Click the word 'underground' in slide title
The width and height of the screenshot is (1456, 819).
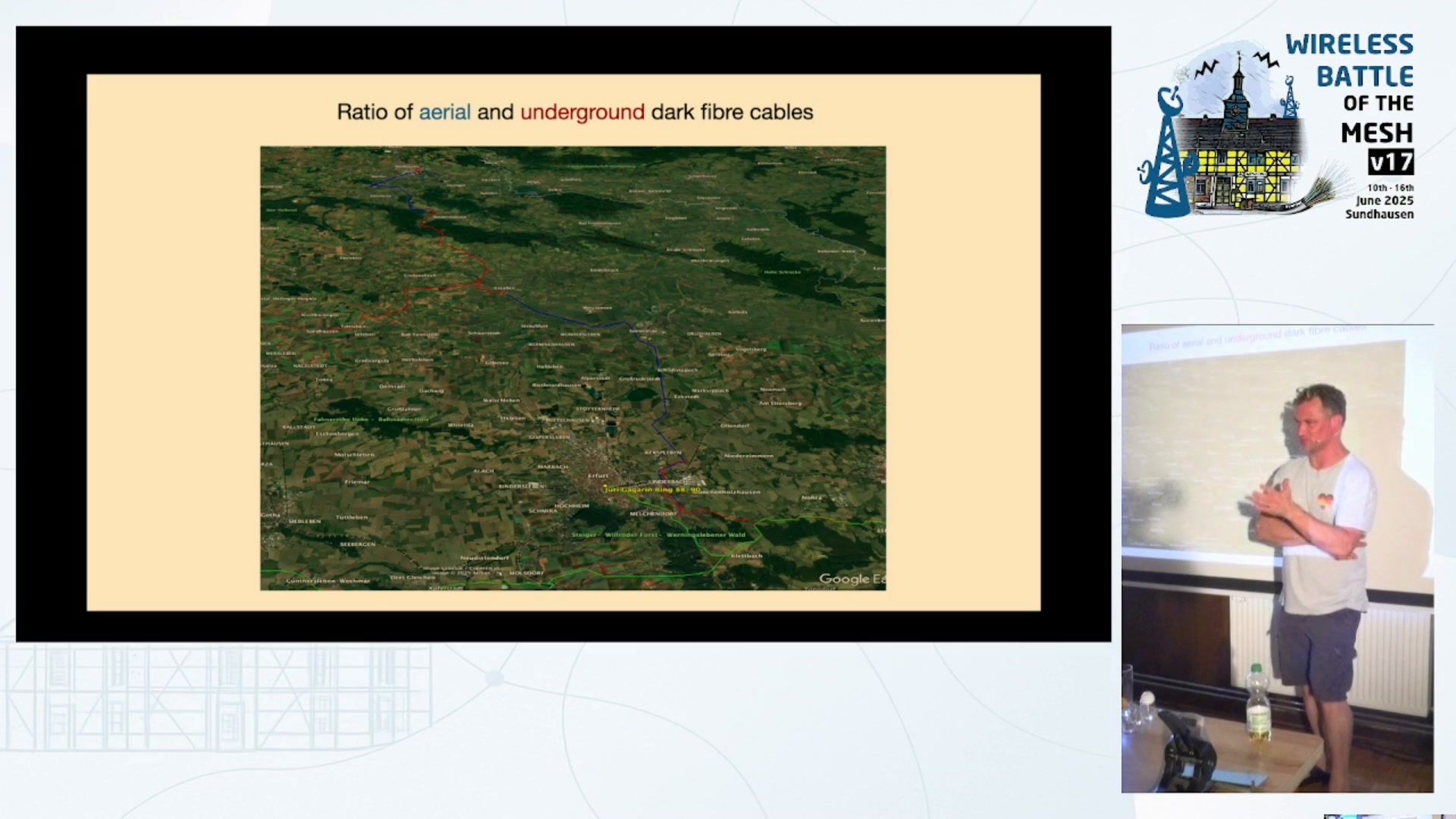pyautogui.click(x=582, y=112)
